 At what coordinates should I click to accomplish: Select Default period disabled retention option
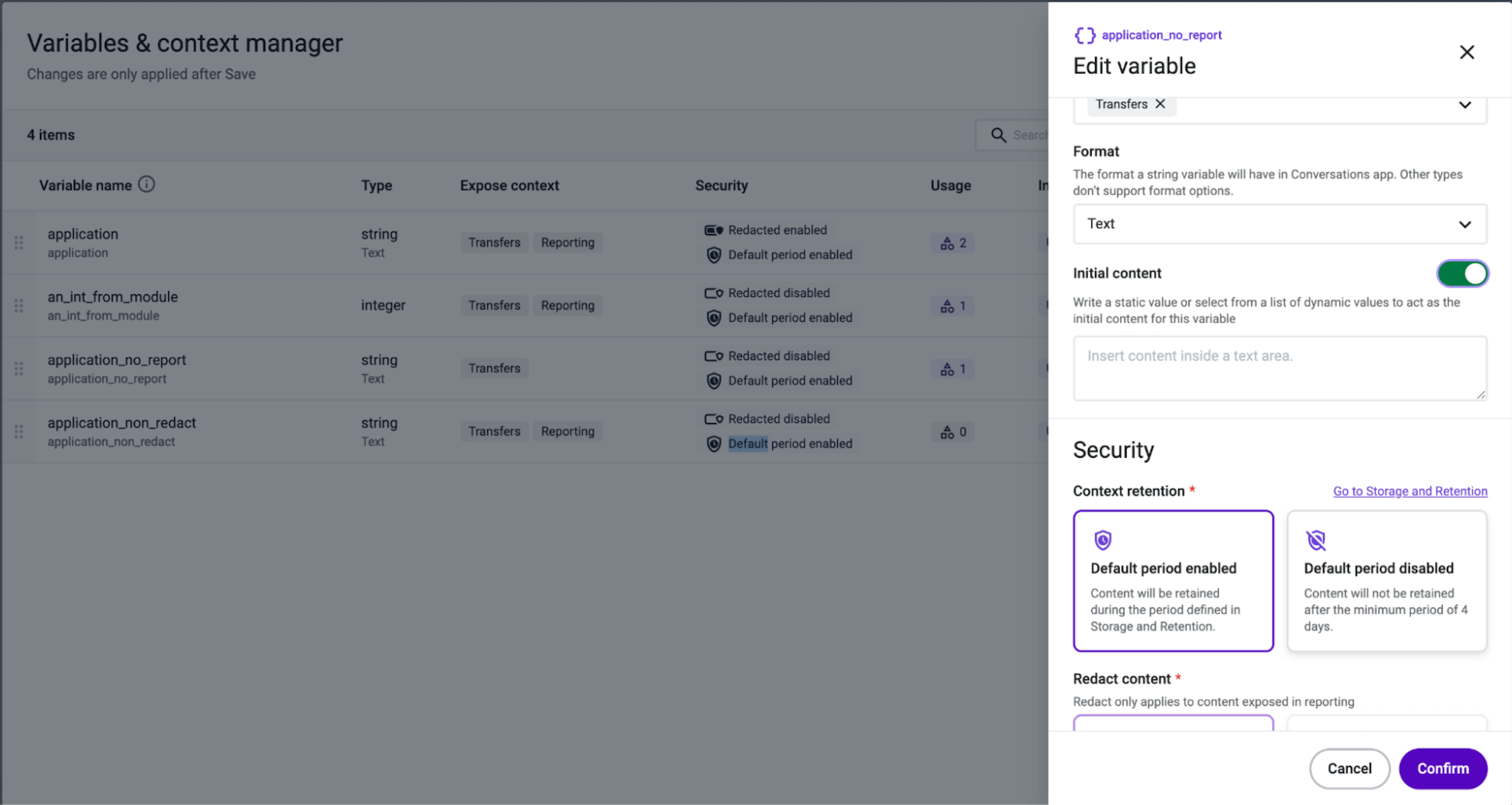1386,580
